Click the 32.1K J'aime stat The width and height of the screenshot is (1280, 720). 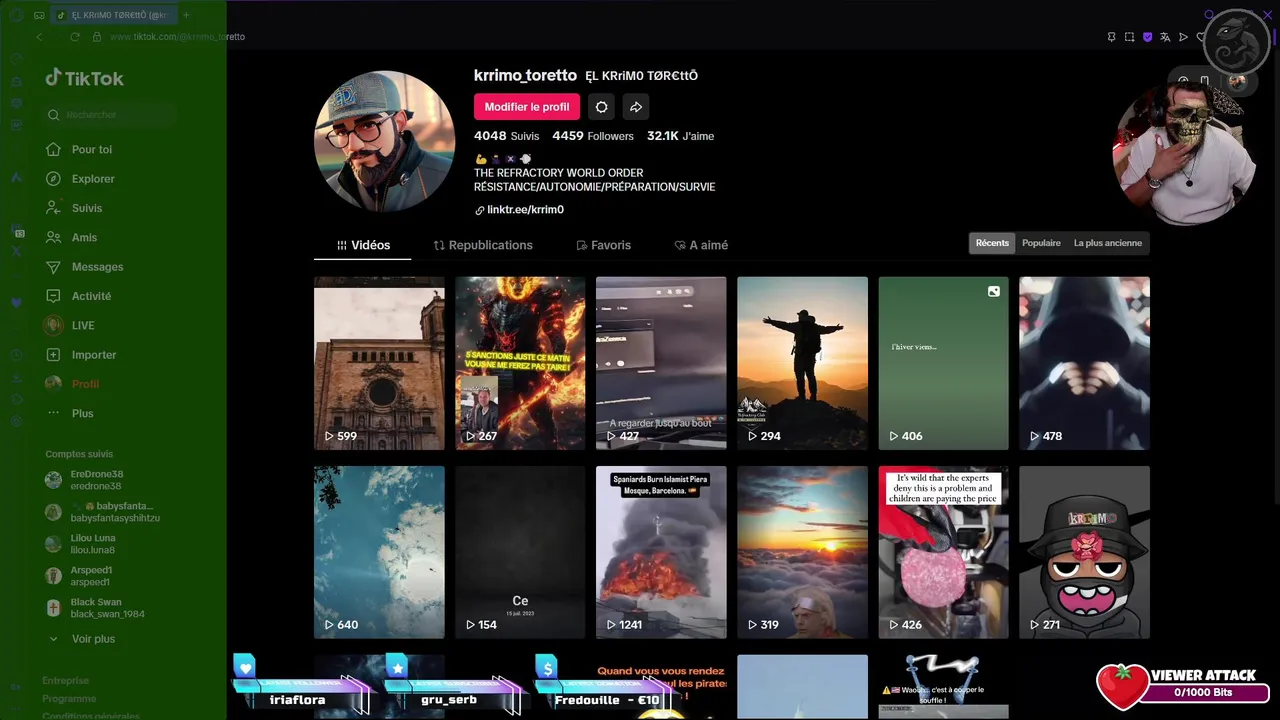[680, 136]
